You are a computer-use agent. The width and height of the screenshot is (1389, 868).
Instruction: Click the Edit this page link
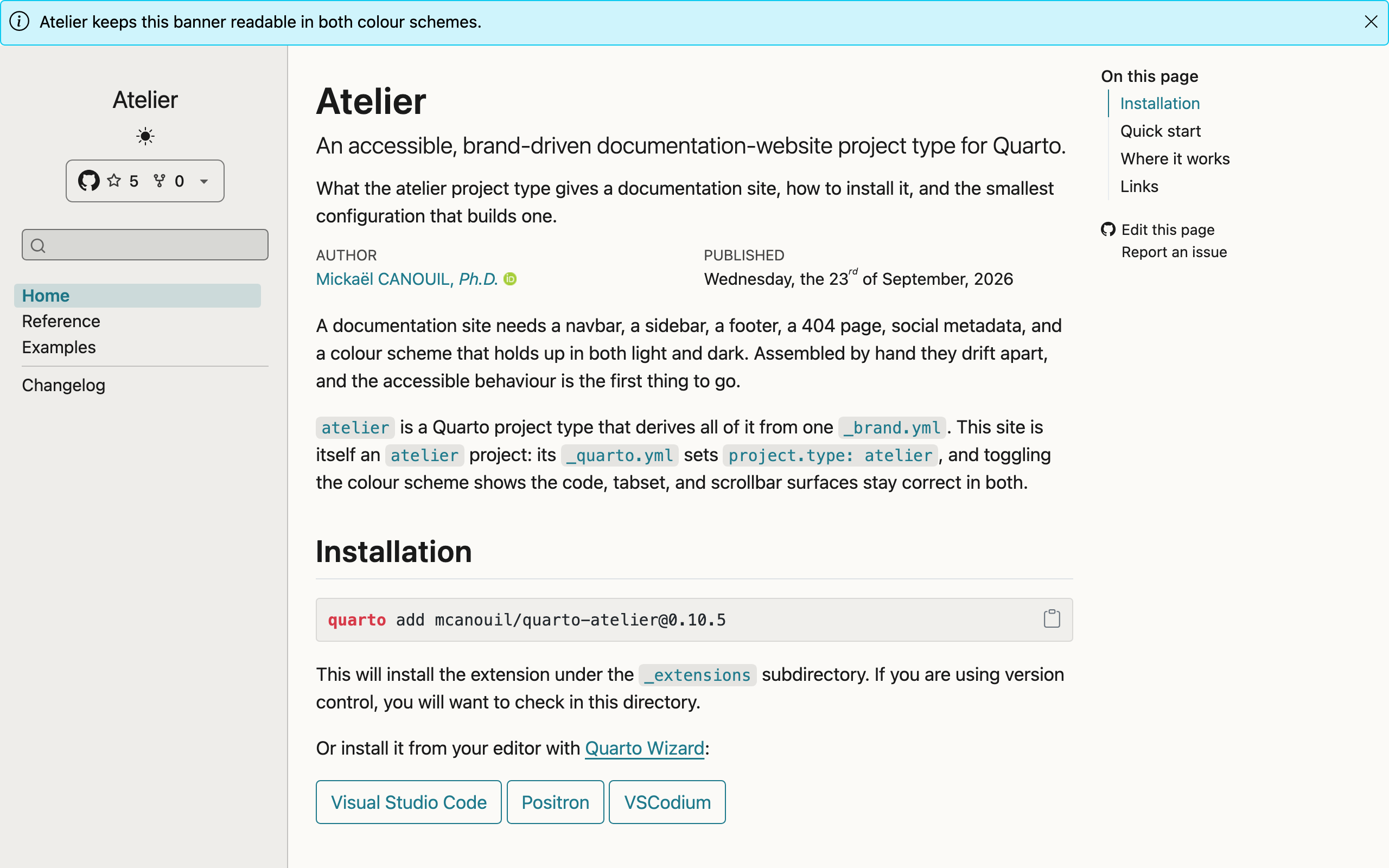click(x=1168, y=229)
